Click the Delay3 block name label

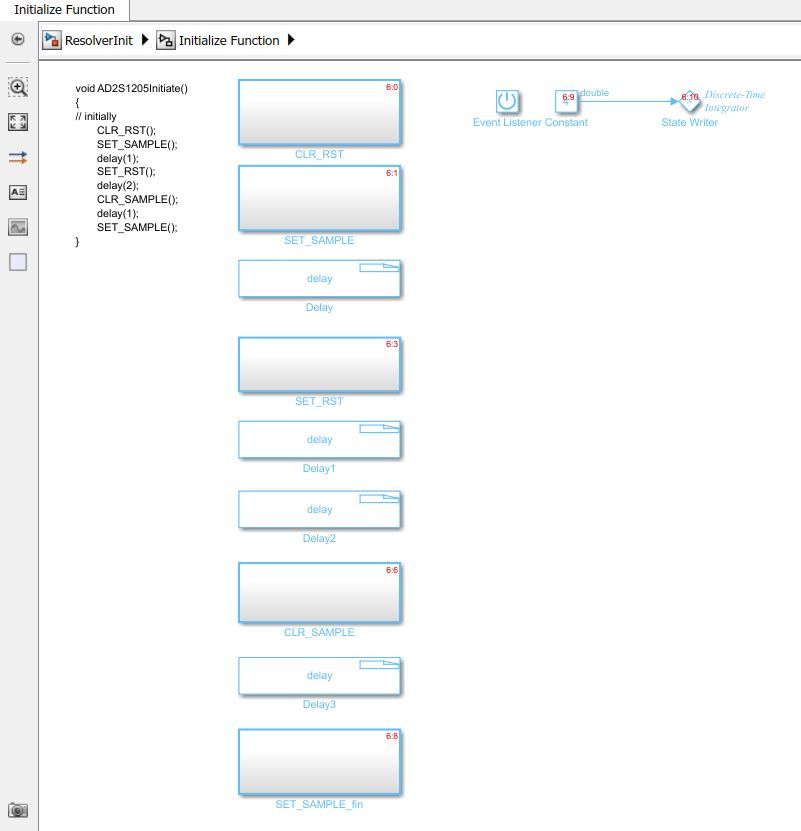pyautogui.click(x=319, y=704)
